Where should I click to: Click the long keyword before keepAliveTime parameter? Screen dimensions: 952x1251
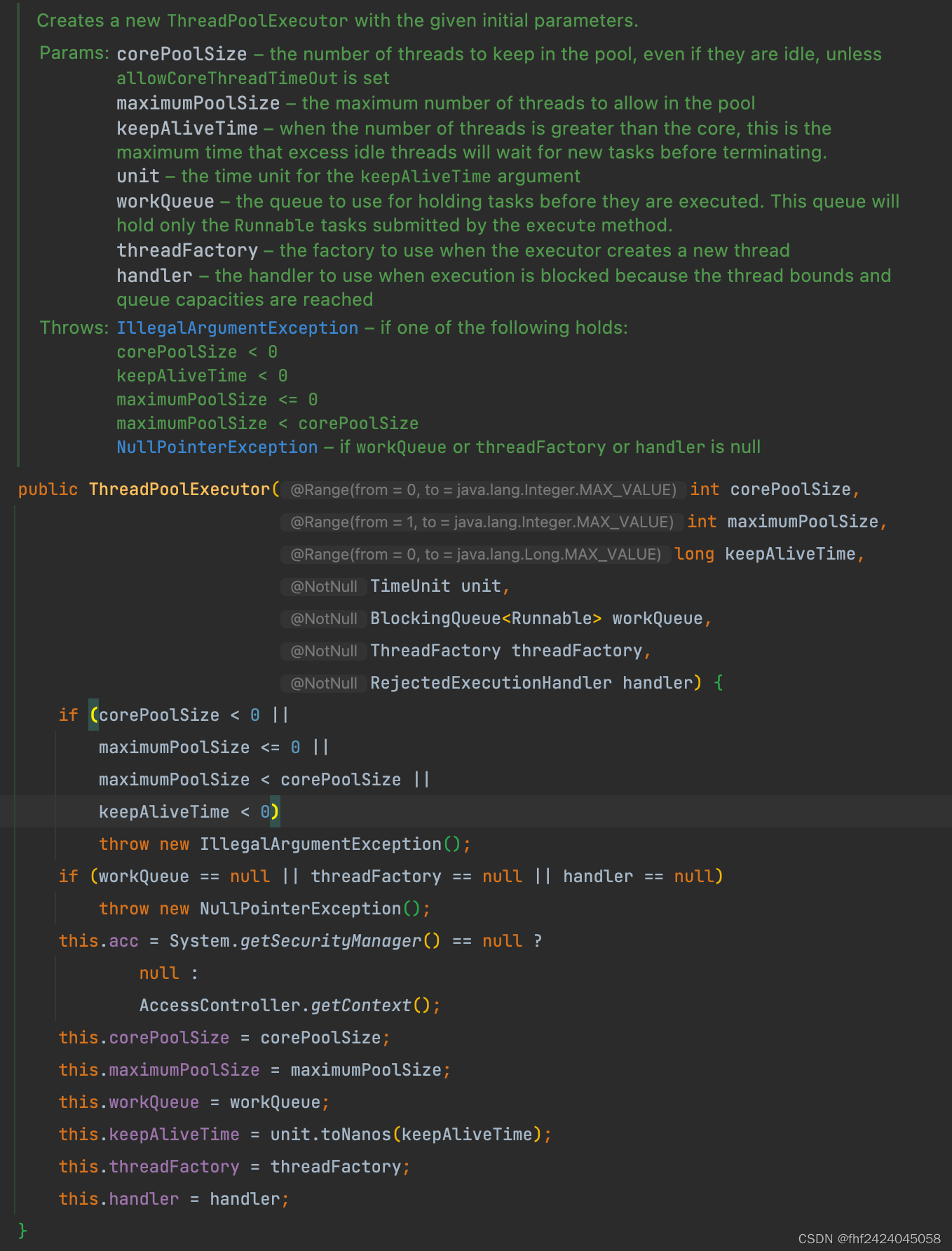[694, 554]
